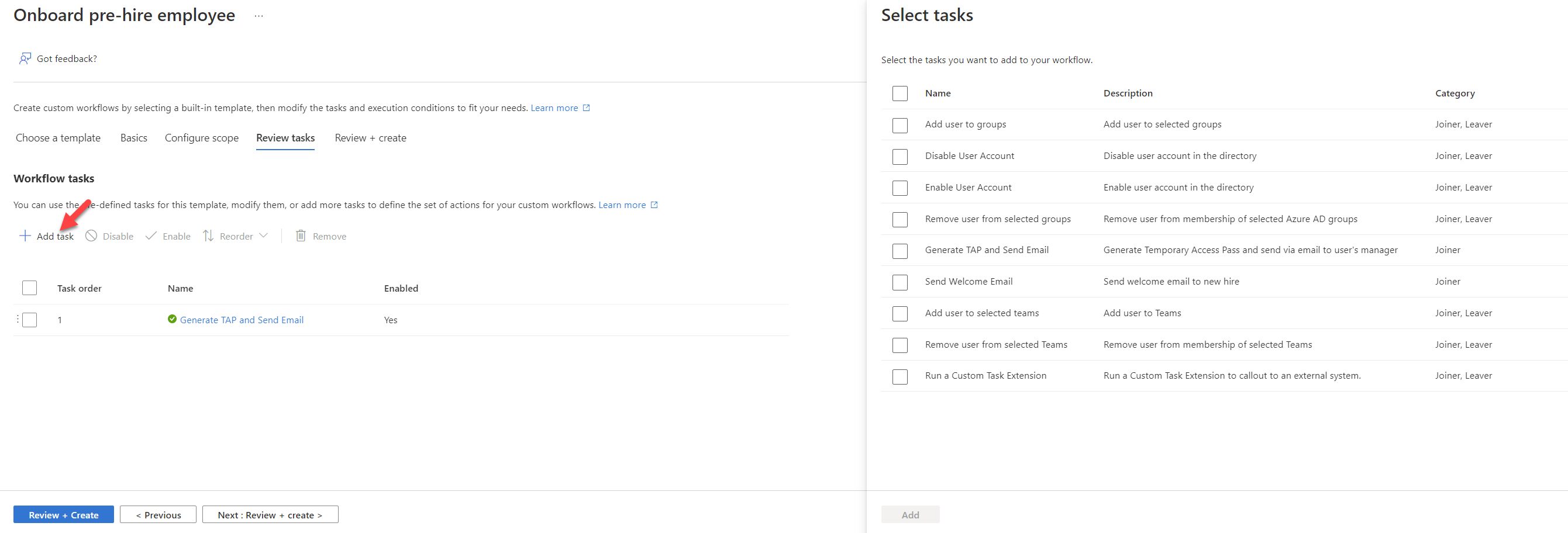Click 'Remove user from membership of selected Teams' description
Image resolution: width=1568 pixels, height=533 pixels.
point(1208,344)
